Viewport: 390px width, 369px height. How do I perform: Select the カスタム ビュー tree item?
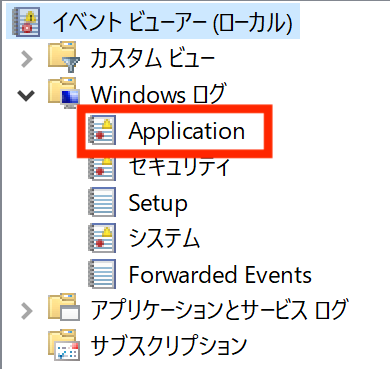(153, 59)
